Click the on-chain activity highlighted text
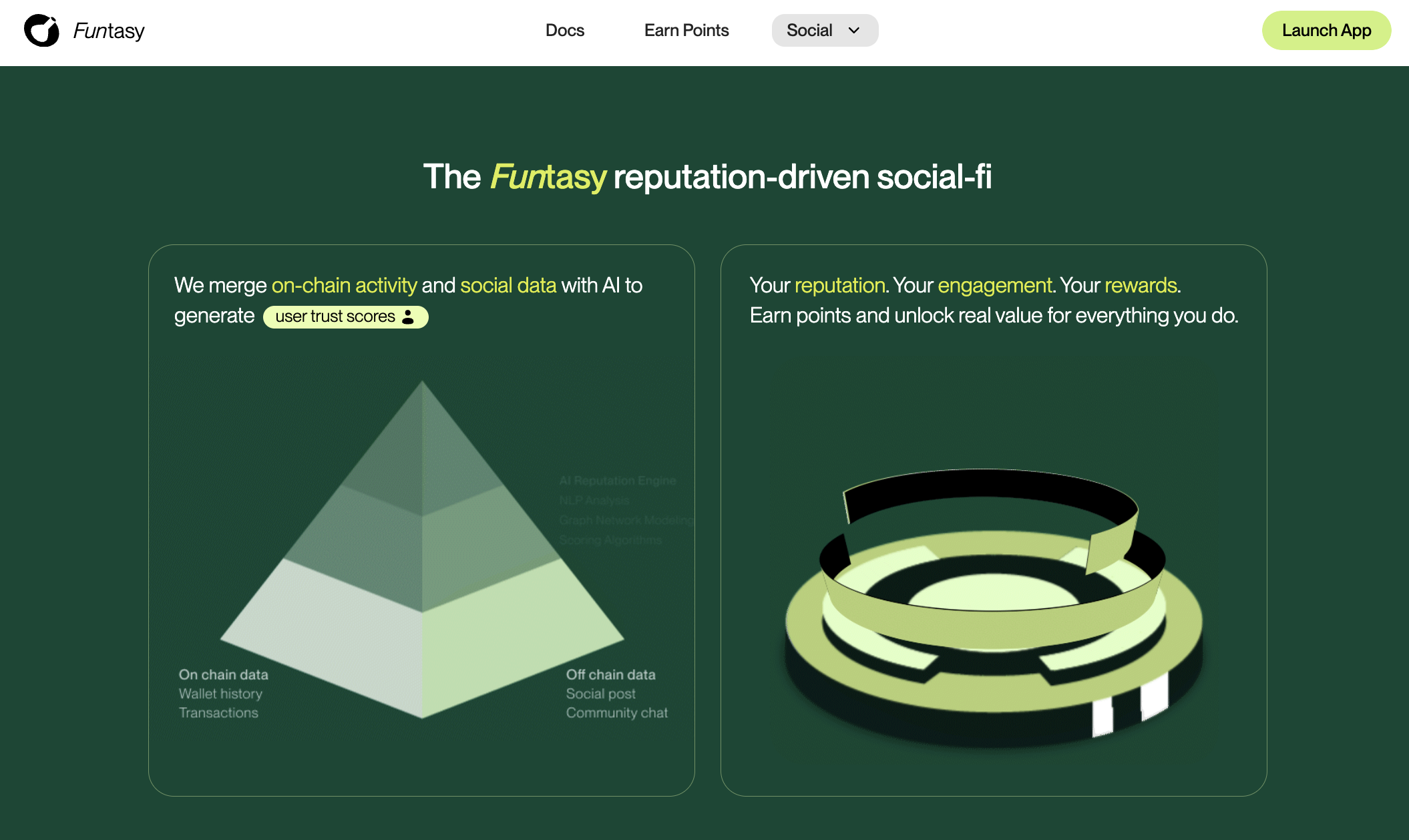The image size is (1409, 840). (x=344, y=285)
